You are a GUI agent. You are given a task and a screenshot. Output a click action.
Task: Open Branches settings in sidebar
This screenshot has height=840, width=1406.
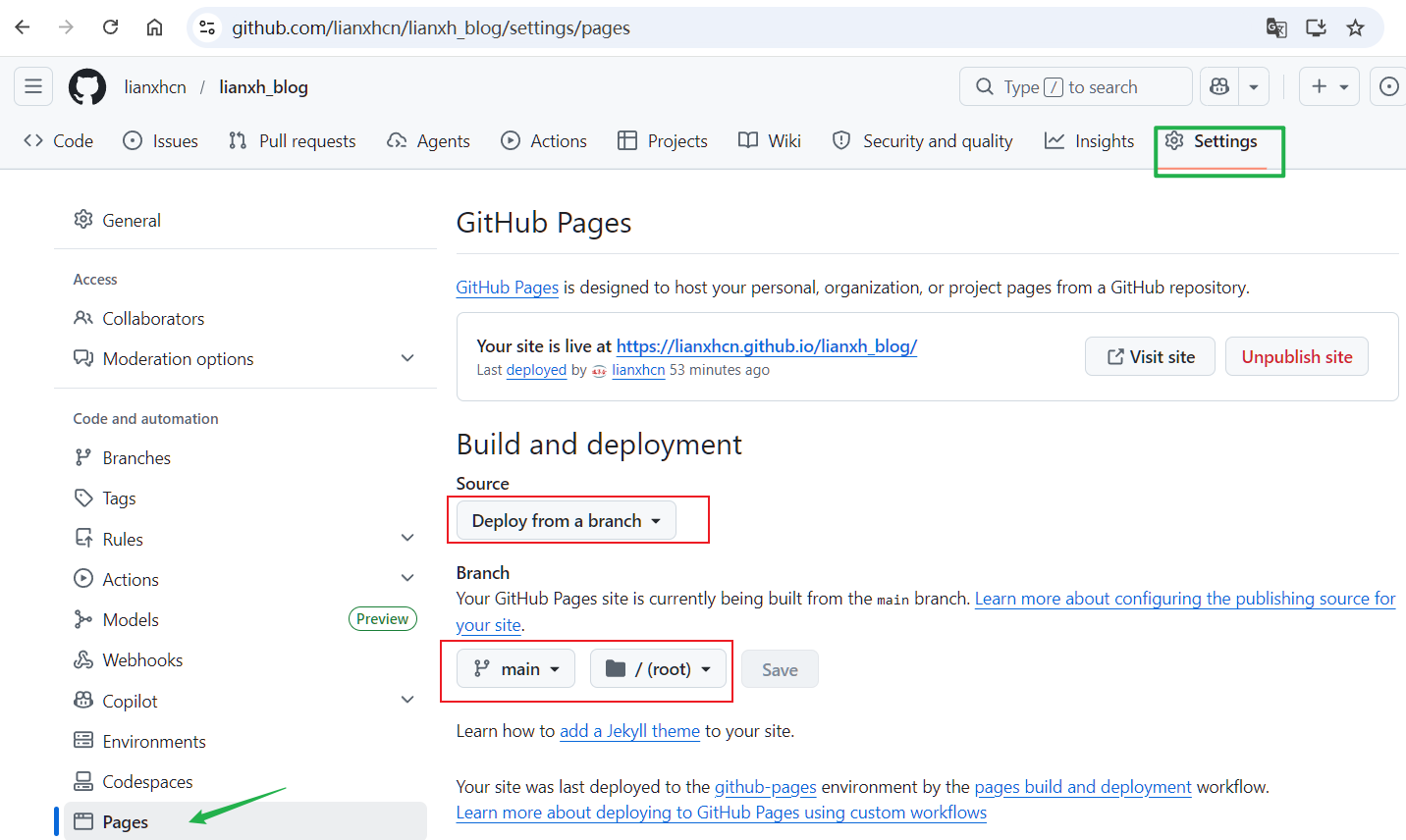click(245, 457)
